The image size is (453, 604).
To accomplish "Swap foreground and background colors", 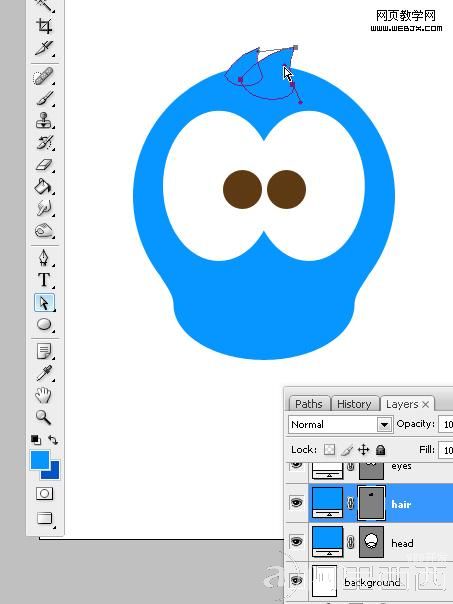I will tap(53, 440).
